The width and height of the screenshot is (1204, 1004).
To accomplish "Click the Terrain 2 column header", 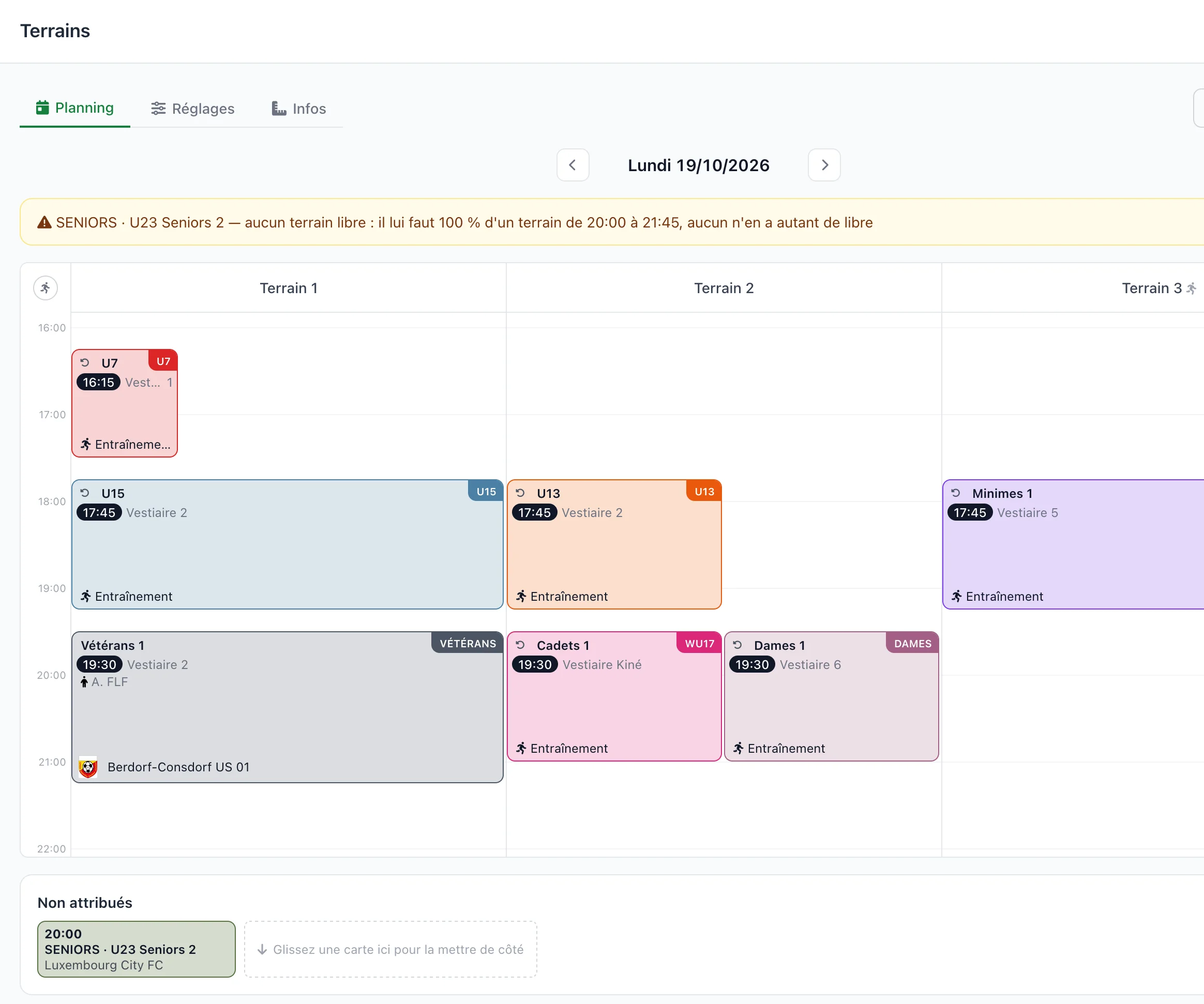I will tap(724, 288).
